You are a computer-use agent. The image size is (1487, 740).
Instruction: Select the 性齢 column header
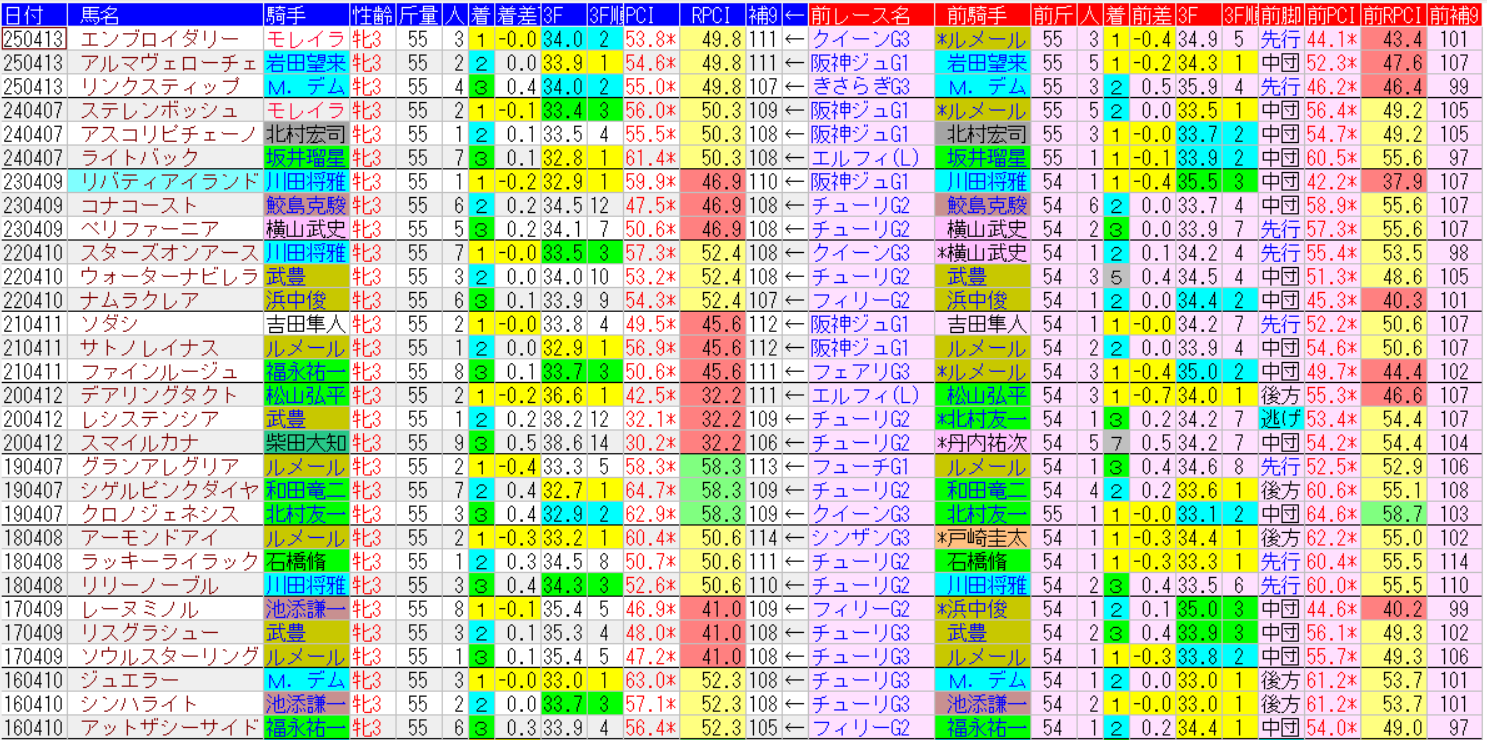tap(372, 15)
